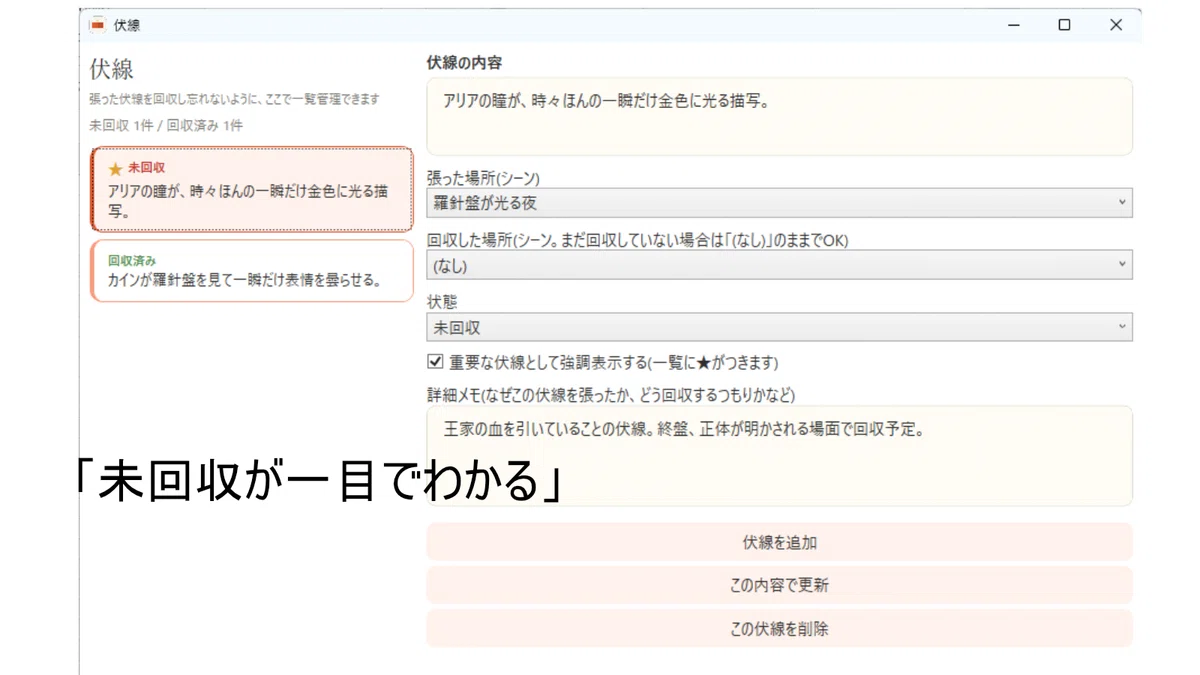Close the 伏線 window
Image resolution: width=1200 pixels, height=675 pixels.
point(1116,25)
